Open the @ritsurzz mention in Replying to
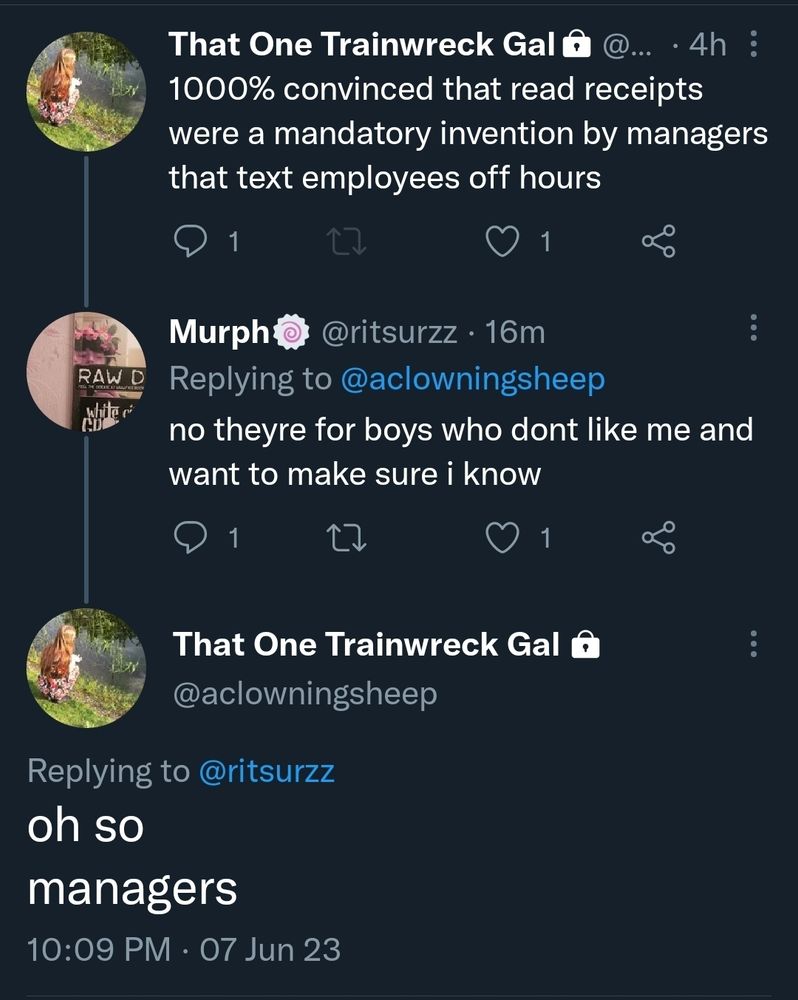798x1000 pixels. (x=267, y=771)
